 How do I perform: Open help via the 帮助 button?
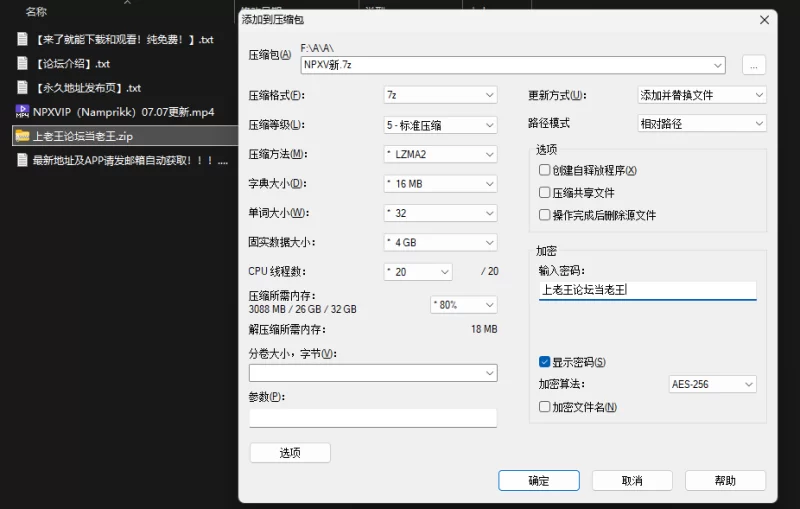point(725,480)
